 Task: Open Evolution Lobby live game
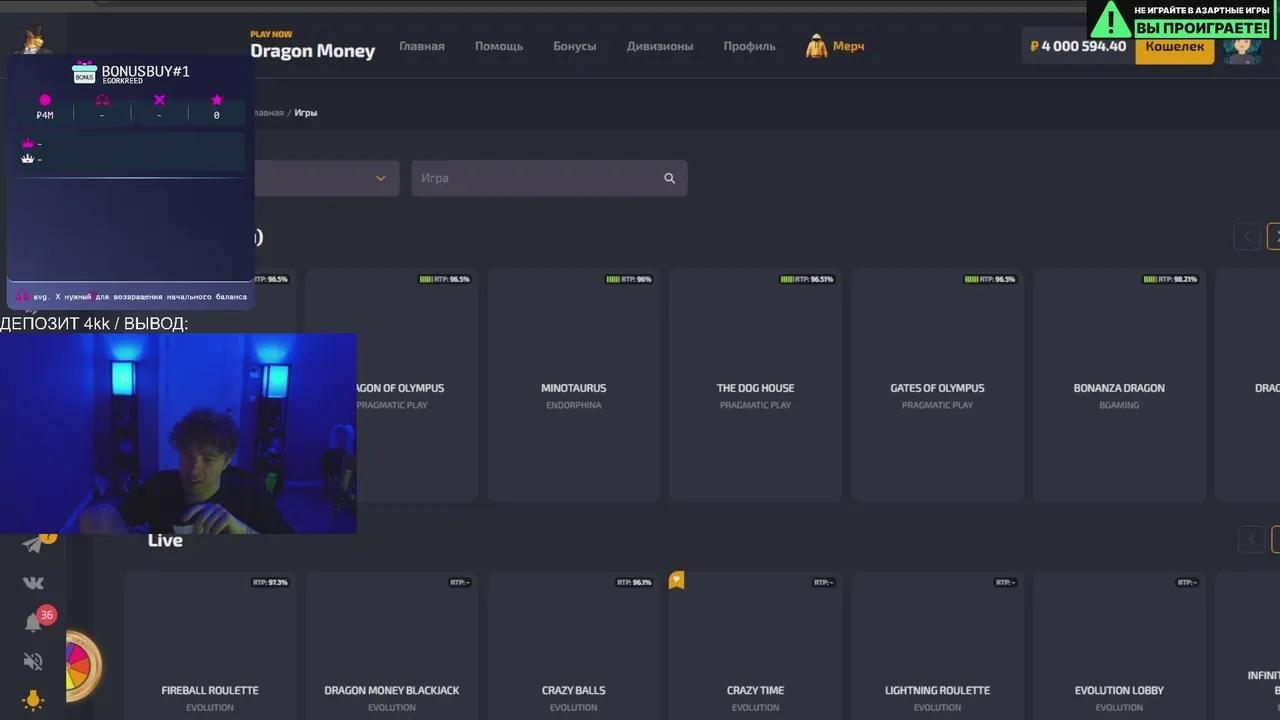pyautogui.click(x=1120, y=645)
